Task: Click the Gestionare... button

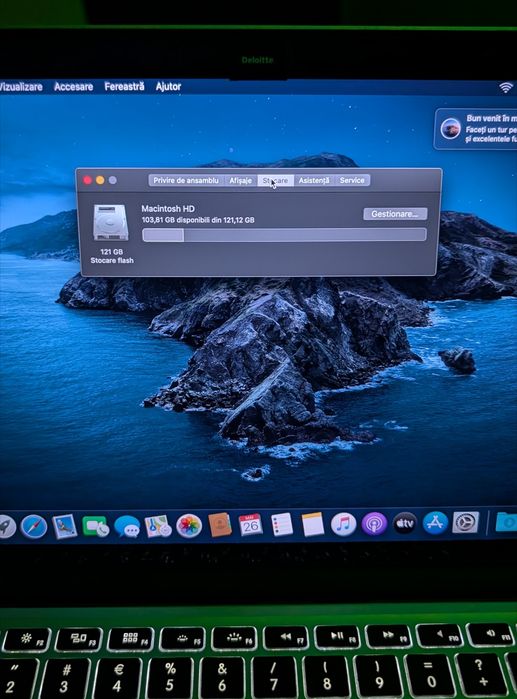Action: point(395,214)
